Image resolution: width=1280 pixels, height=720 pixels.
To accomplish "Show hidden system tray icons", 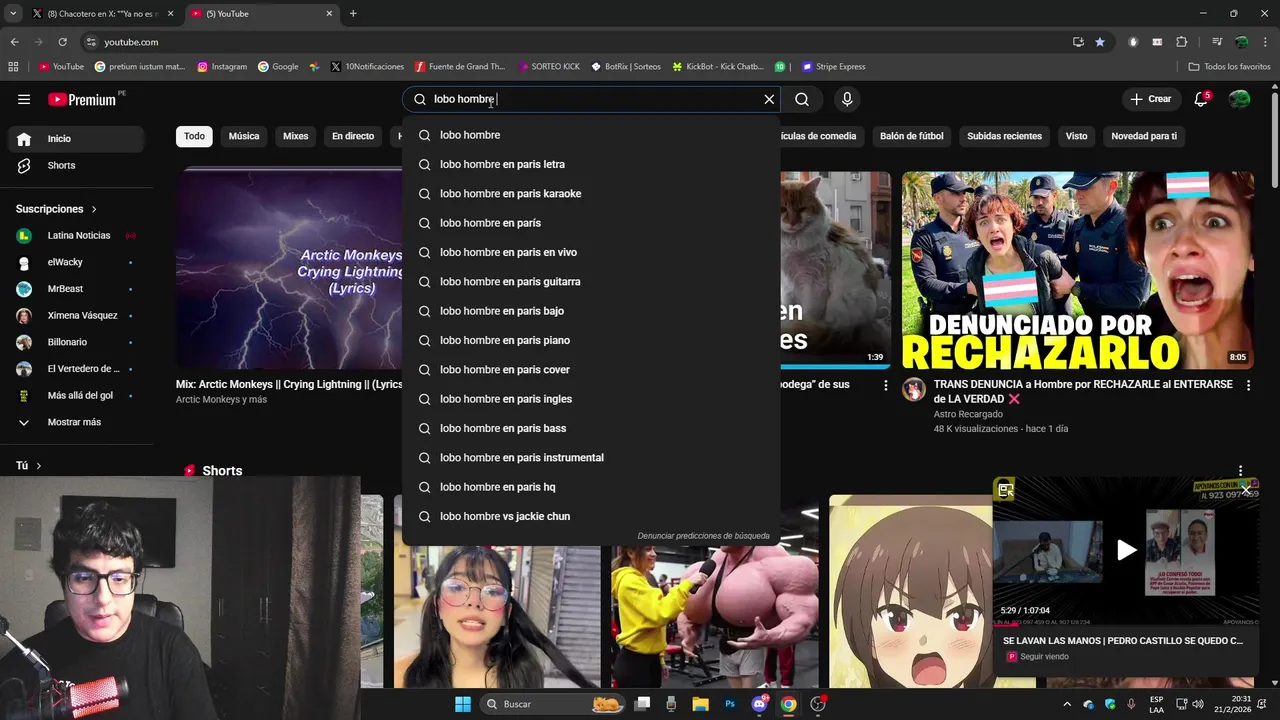I will (x=1067, y=704).
